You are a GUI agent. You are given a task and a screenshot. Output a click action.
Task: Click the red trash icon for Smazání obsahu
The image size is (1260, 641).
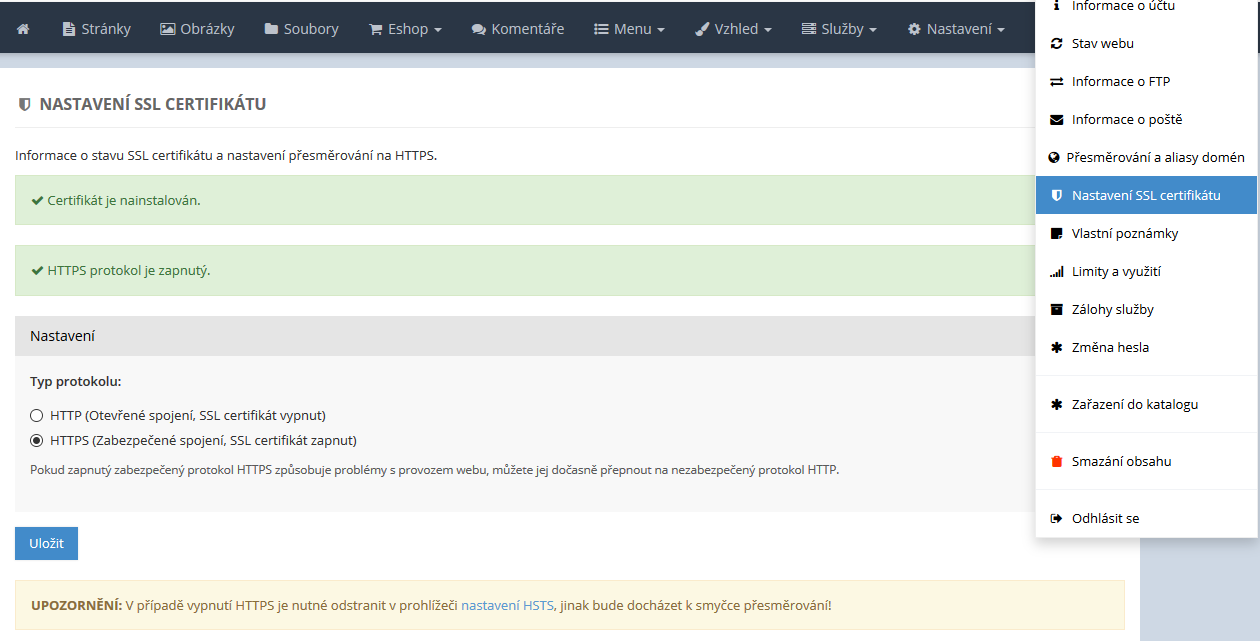[x=1056, y=462]
